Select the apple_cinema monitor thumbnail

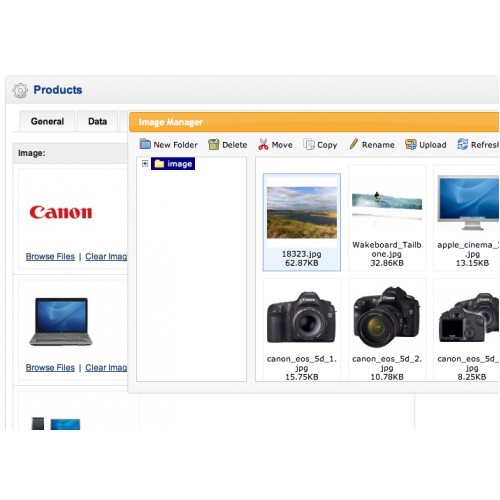tap(466, 218)
